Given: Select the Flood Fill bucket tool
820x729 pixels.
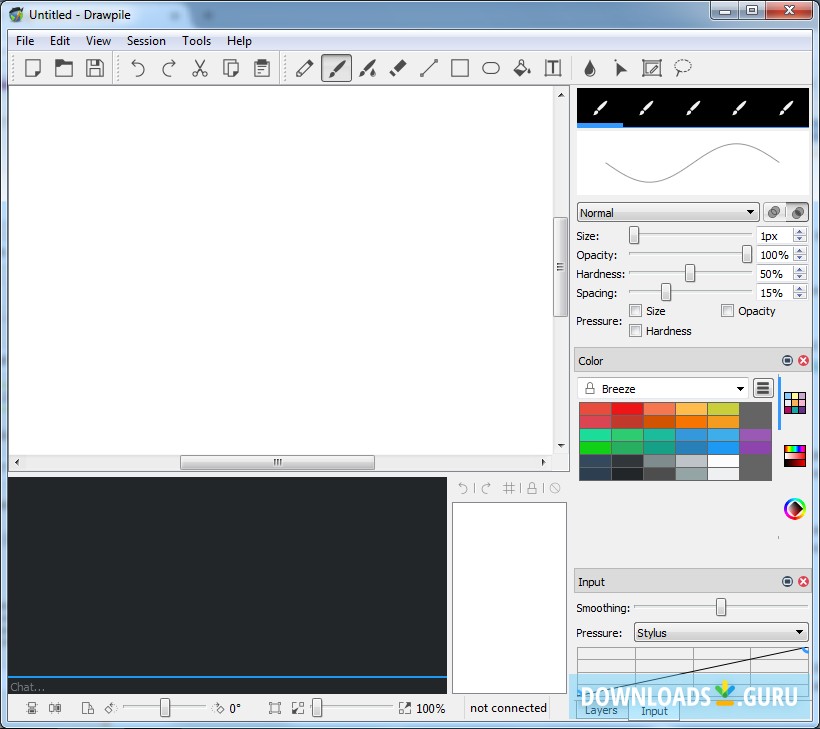Looking at the screenshot, I should pyautogui.click(x=521, y=68).
